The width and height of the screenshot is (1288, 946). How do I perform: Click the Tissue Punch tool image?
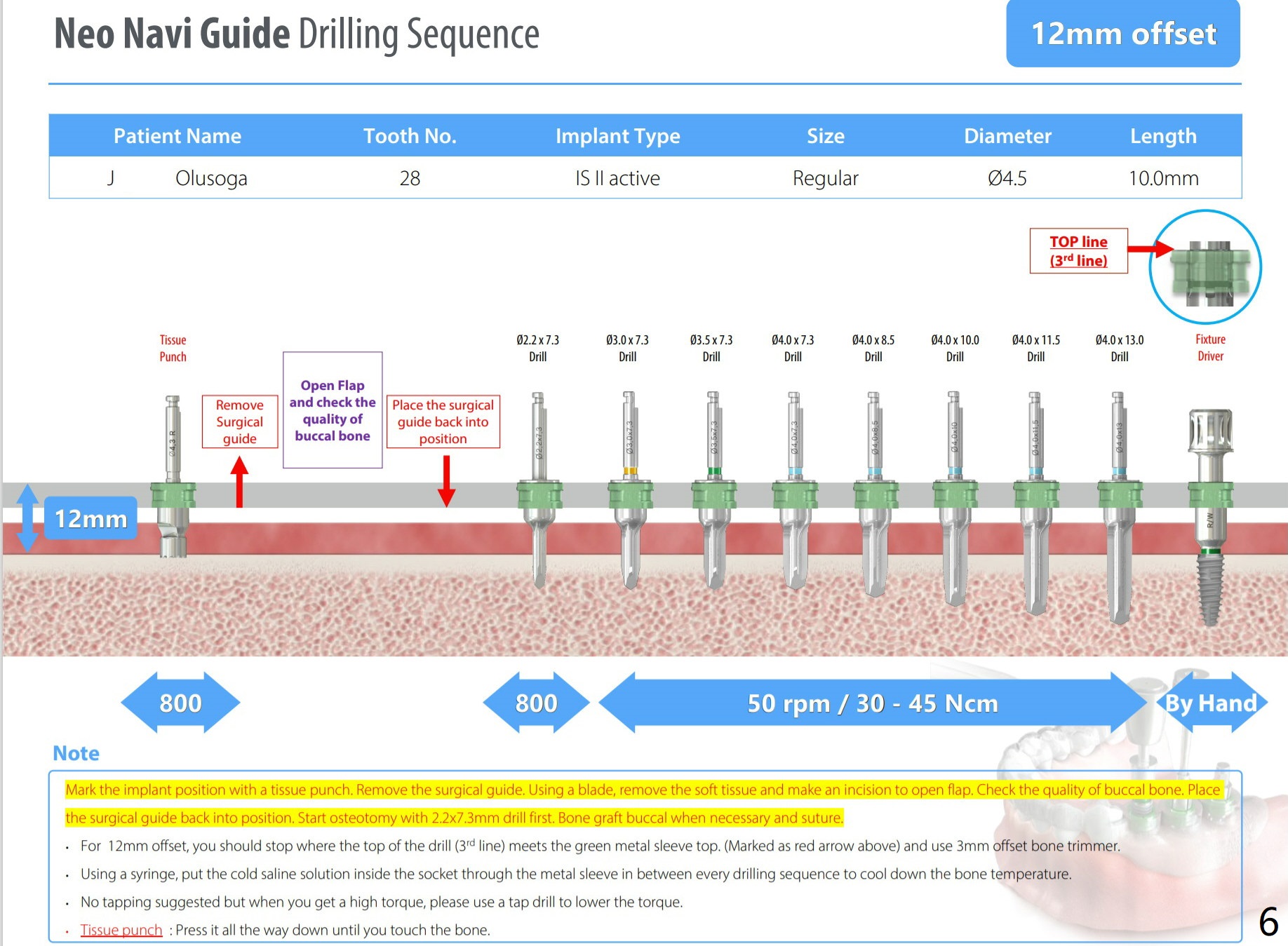[173, 477]
